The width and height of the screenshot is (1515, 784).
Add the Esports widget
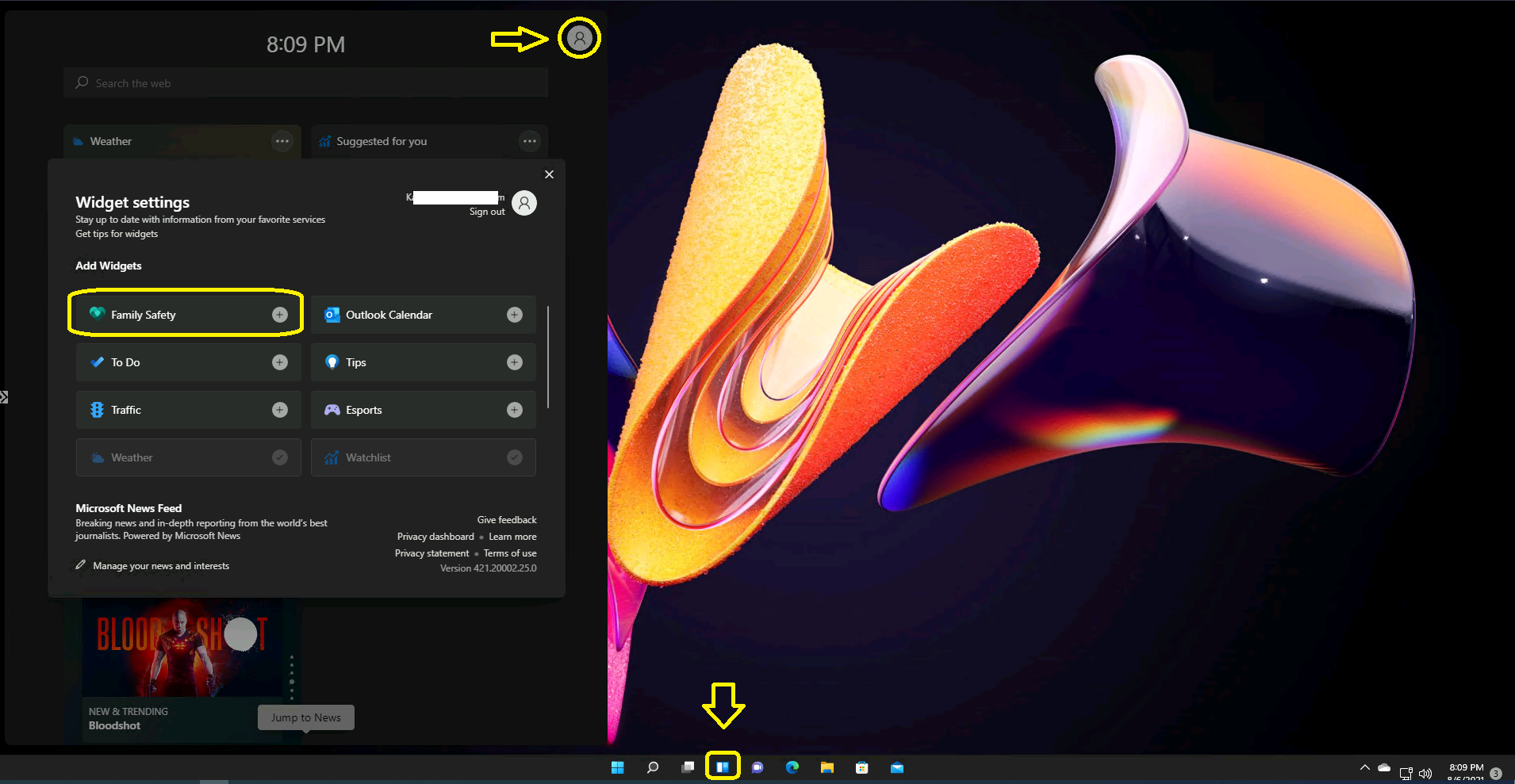pyautogui.click(x=514, y=409)
